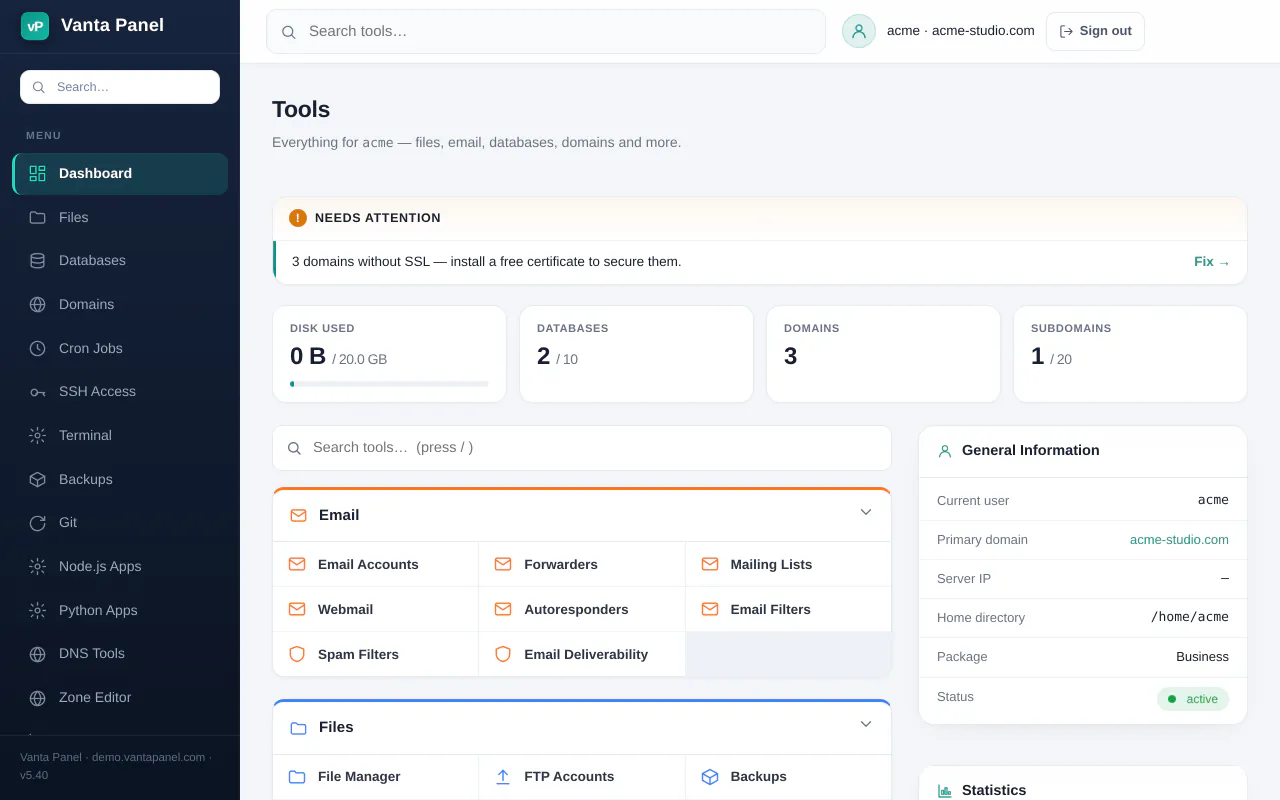The height and width of the screenshot is (800, 1280).
Task: Click the FTP Accounts upload icon
Action: coord(503,776)
